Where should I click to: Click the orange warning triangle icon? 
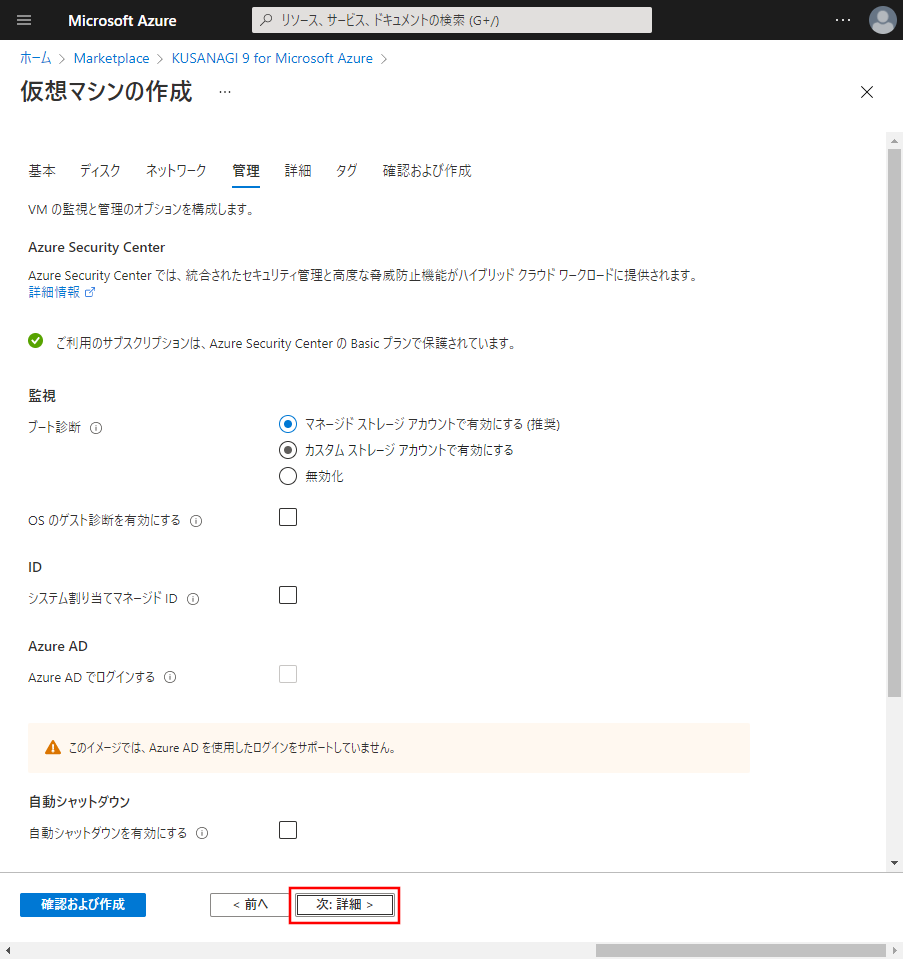pyautogui.click(x=53, y=747)
